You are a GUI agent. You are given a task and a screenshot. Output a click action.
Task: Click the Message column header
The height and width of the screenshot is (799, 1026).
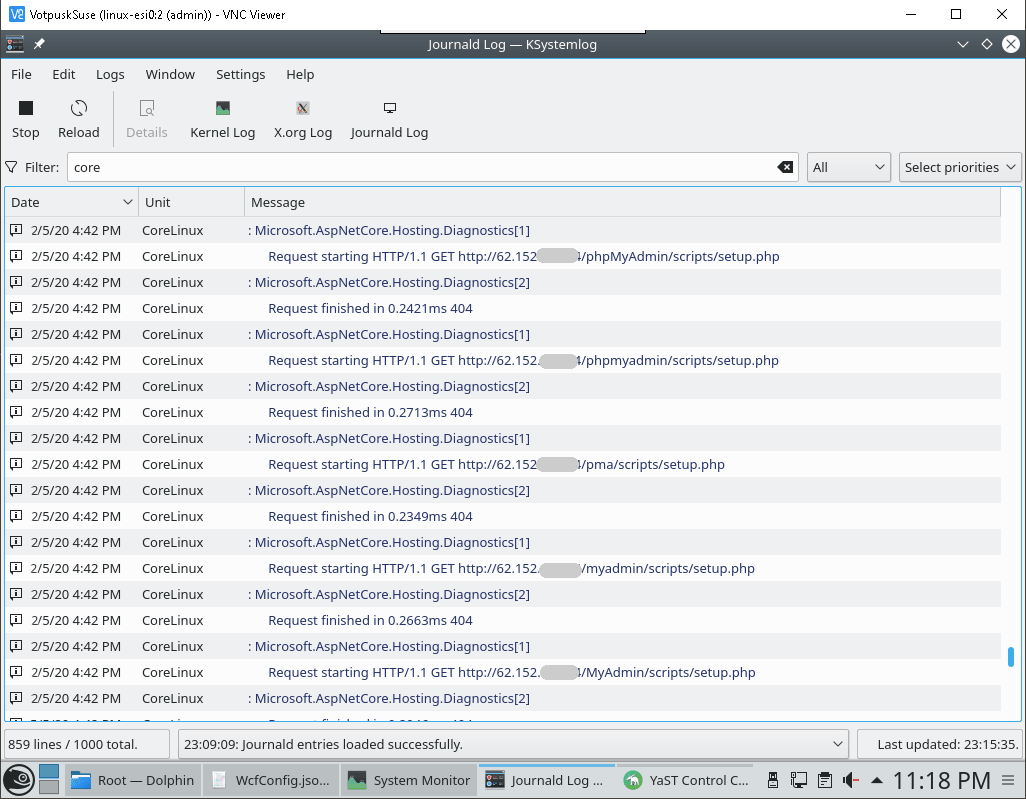point(622,202)
